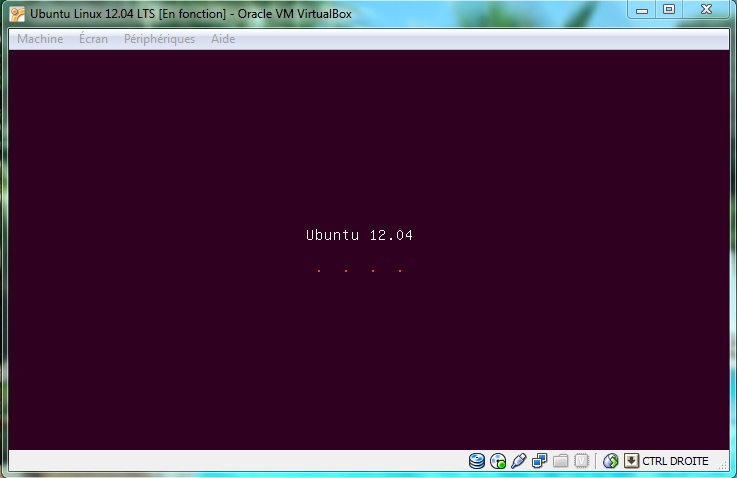Click the network adapters status icon
737x478 pixels.
pyautogui.click(x=540, y=461)
